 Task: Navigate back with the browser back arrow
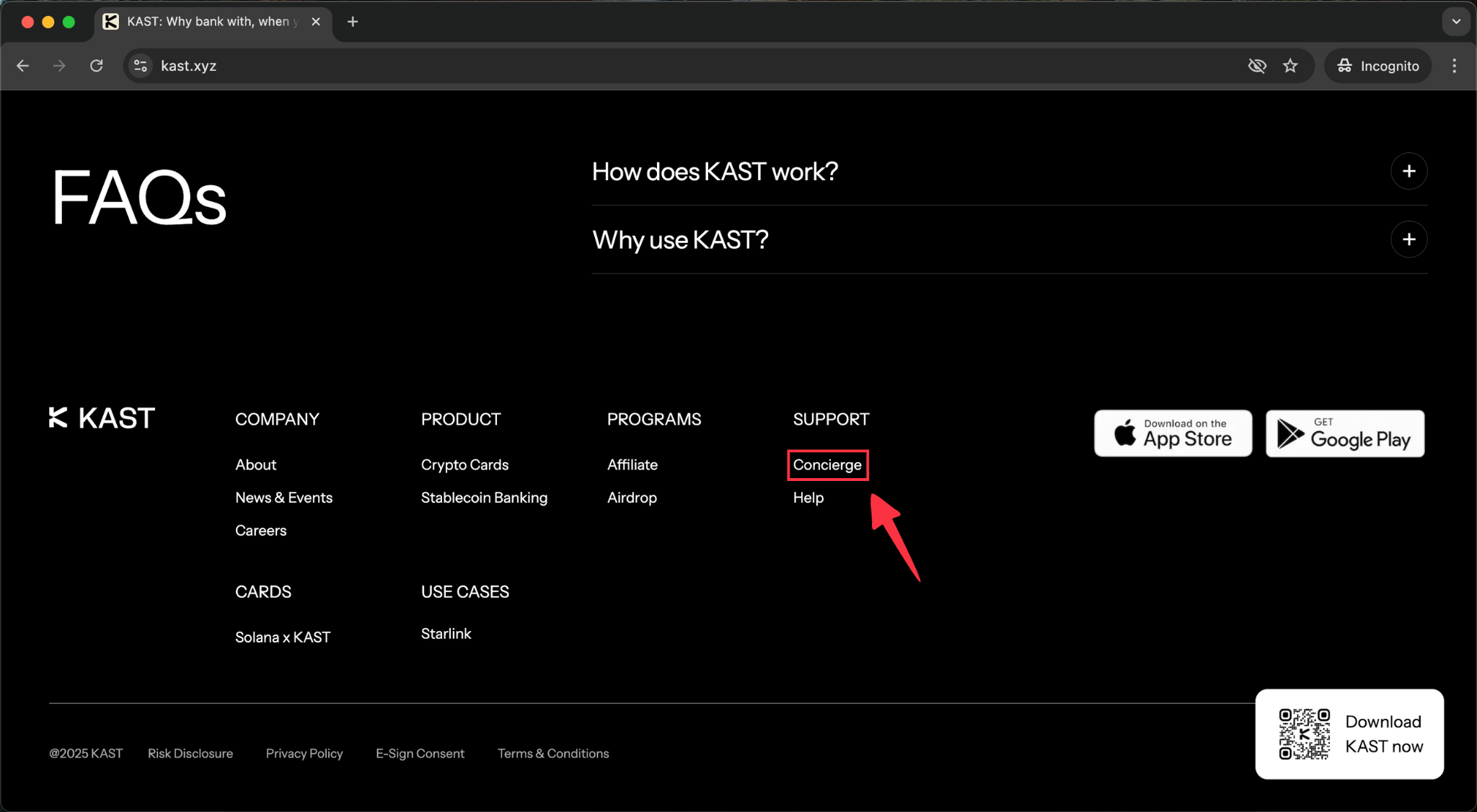coord(22,66)
